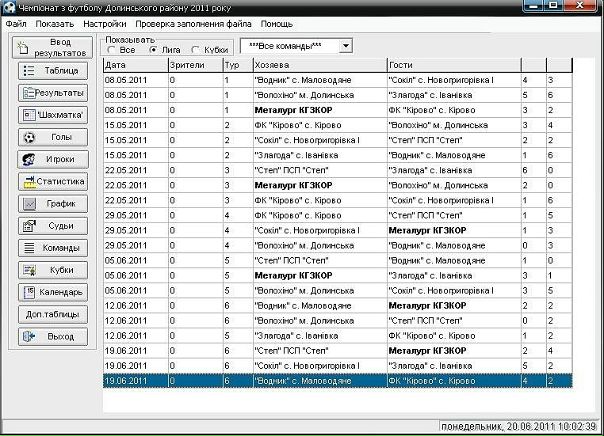
Task: Select the Все radio button
Action: coord(112,49)
